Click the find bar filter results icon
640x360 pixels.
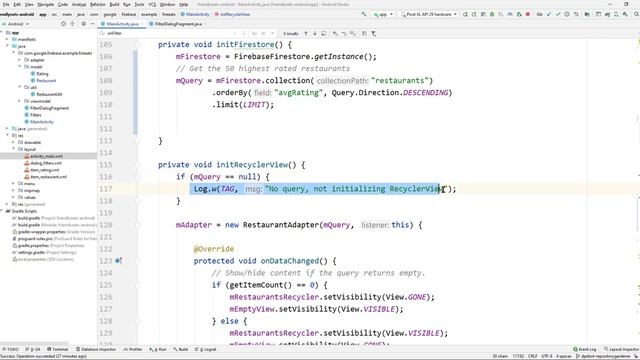373,33
